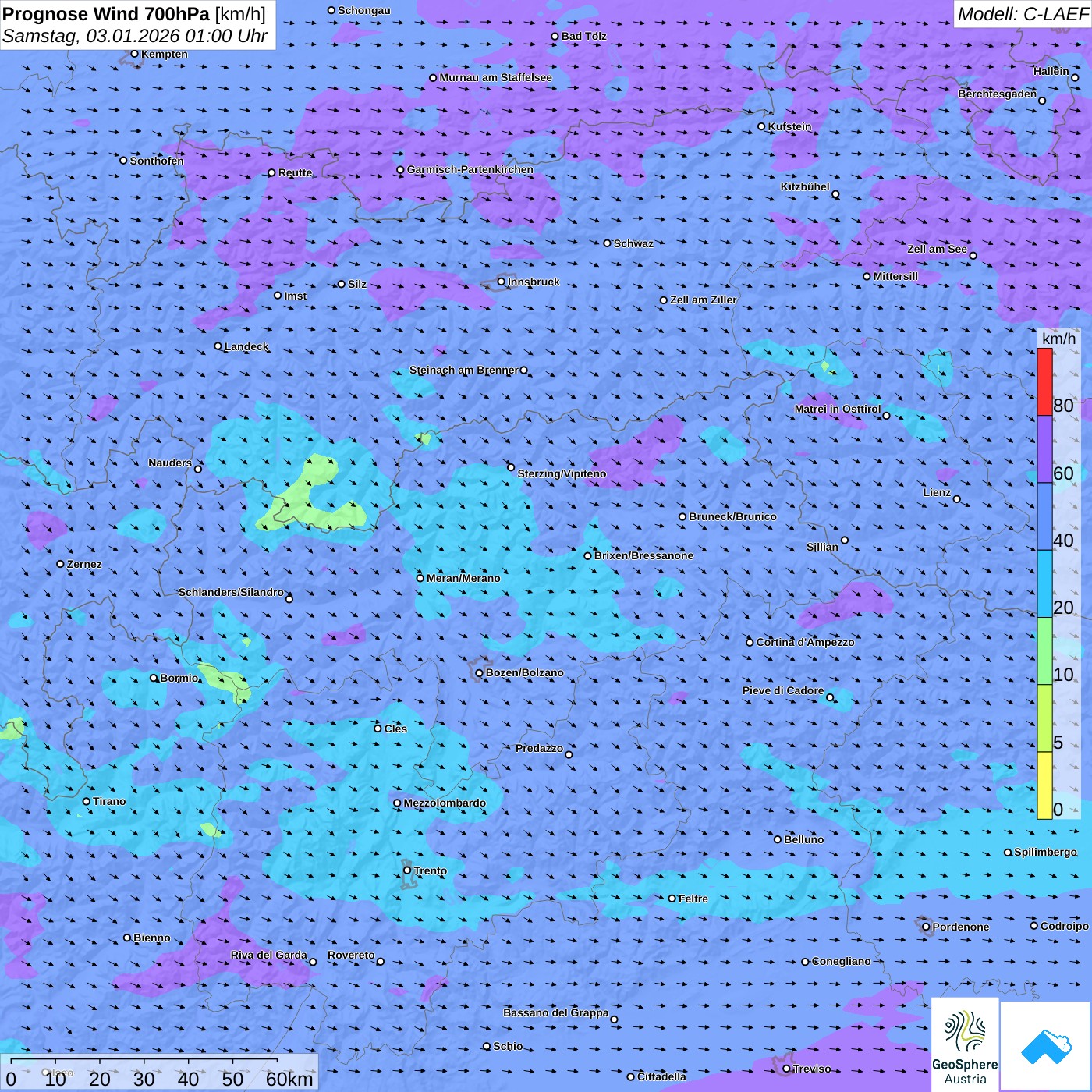Click the Trento city marker

click(407, 870)
